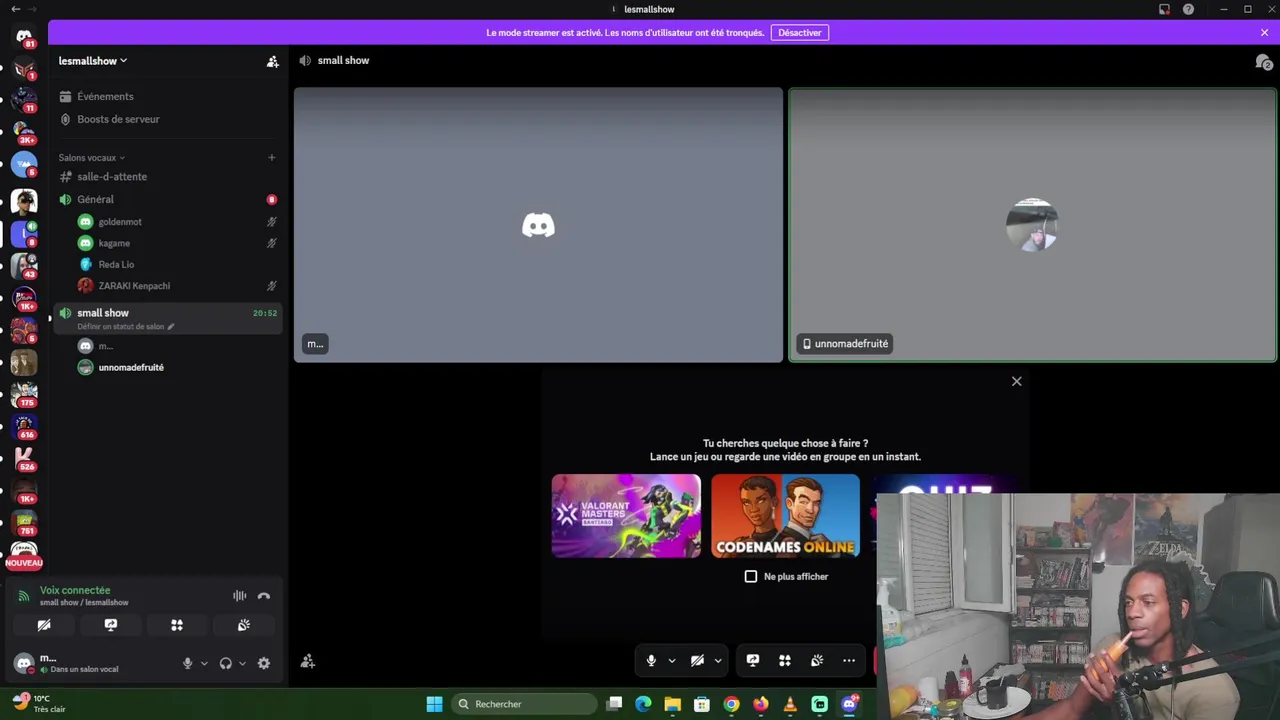
Task: Open server icon with 175 badge
Action: click(x=24, y=394)
